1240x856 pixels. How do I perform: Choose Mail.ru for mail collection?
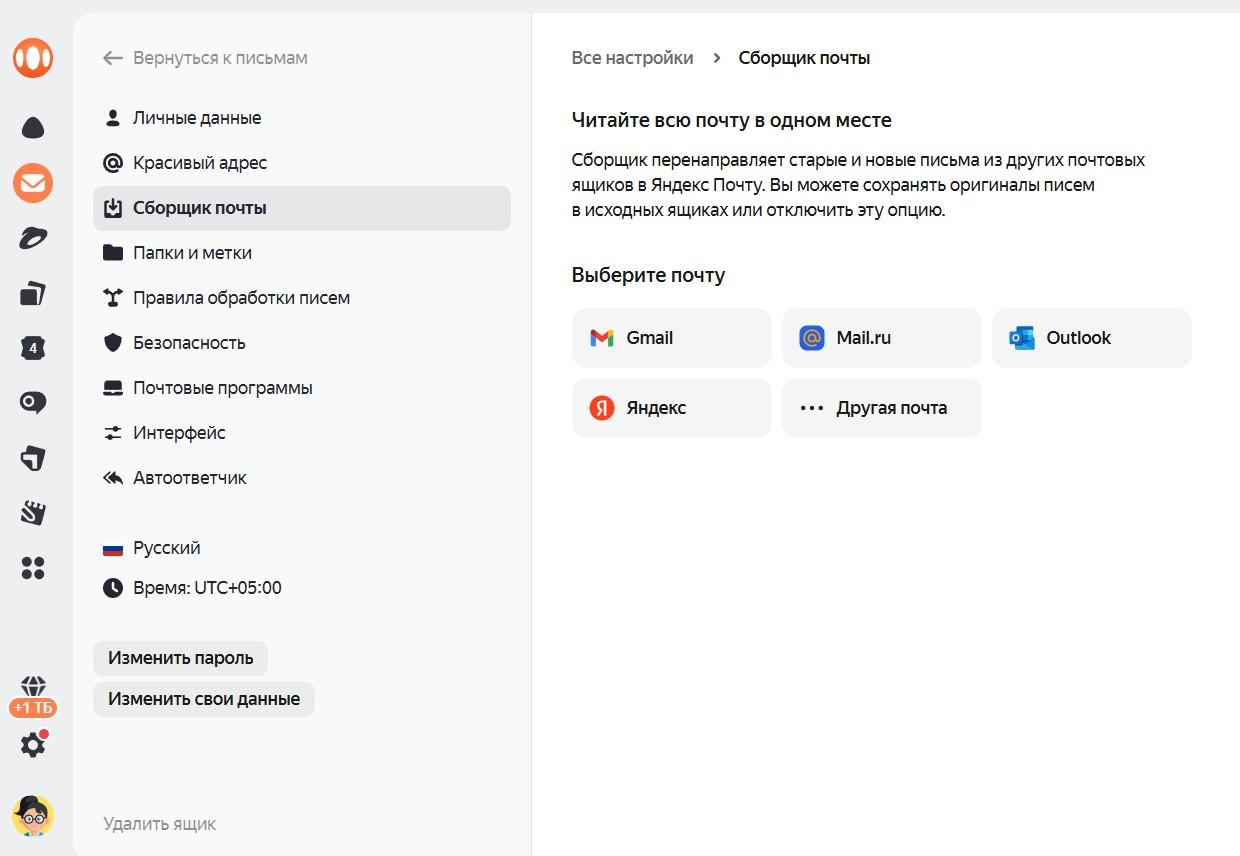(881, 338)
